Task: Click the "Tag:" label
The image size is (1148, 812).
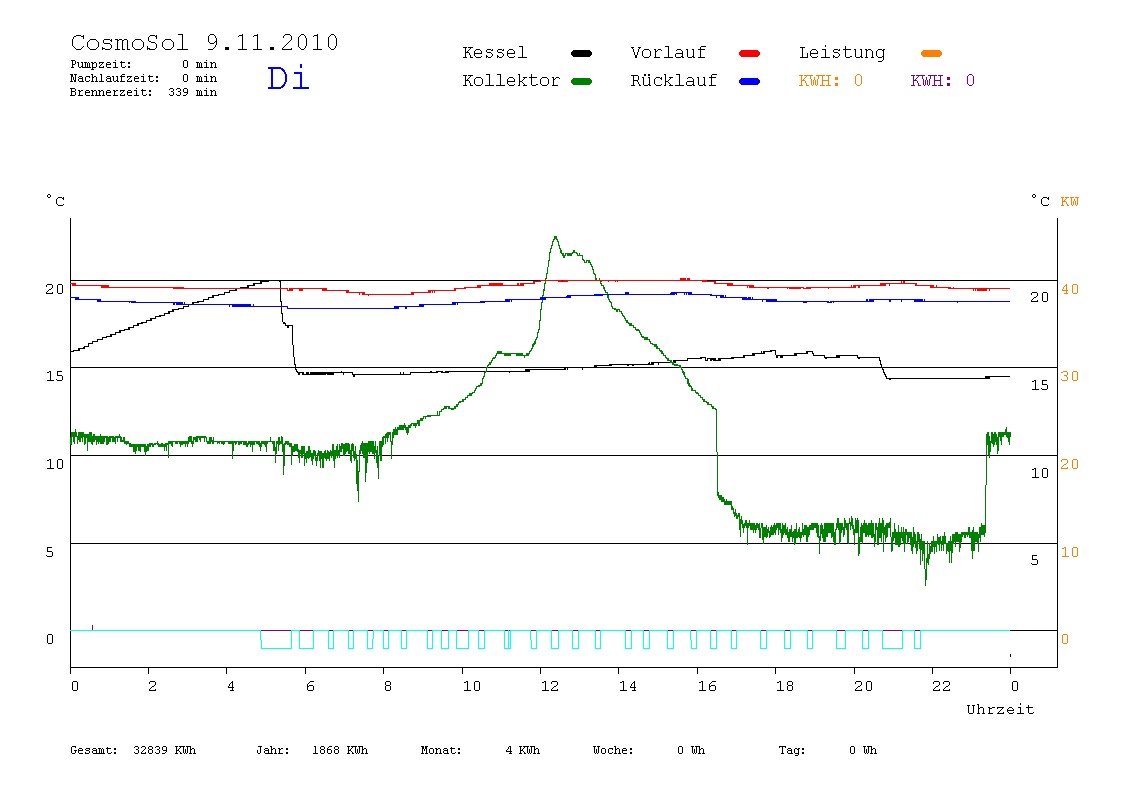Action: tap(792, 750)
